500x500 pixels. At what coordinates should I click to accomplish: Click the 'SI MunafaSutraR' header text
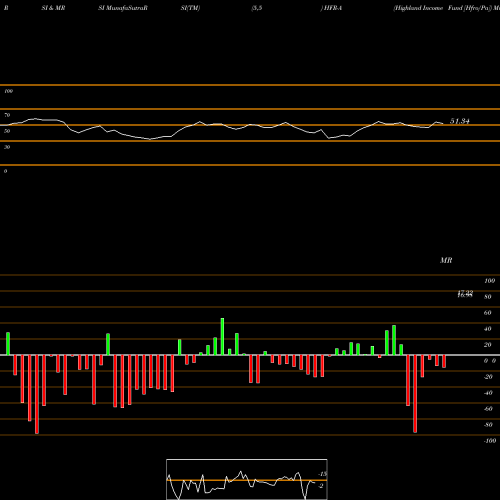123,8
